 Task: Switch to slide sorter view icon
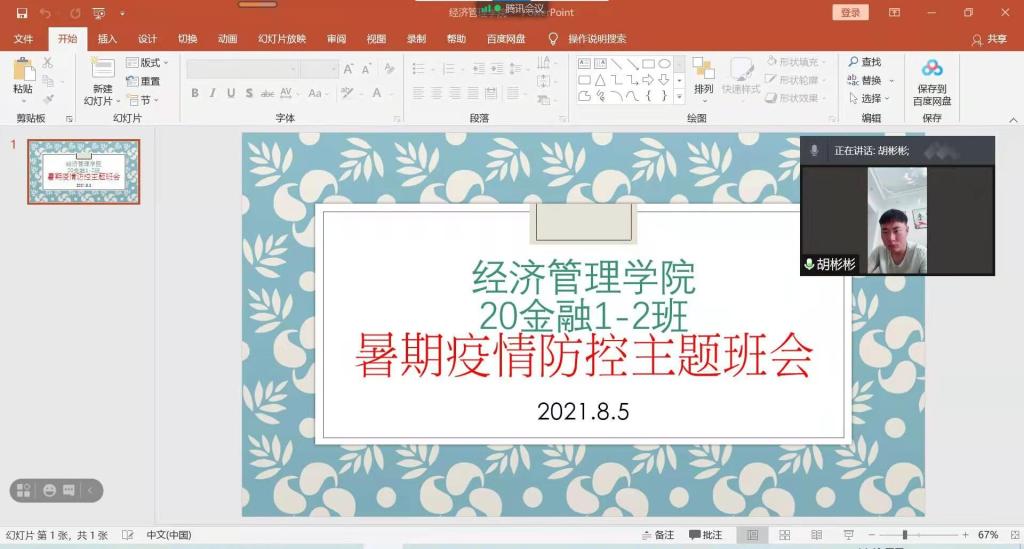pos(785,535)
